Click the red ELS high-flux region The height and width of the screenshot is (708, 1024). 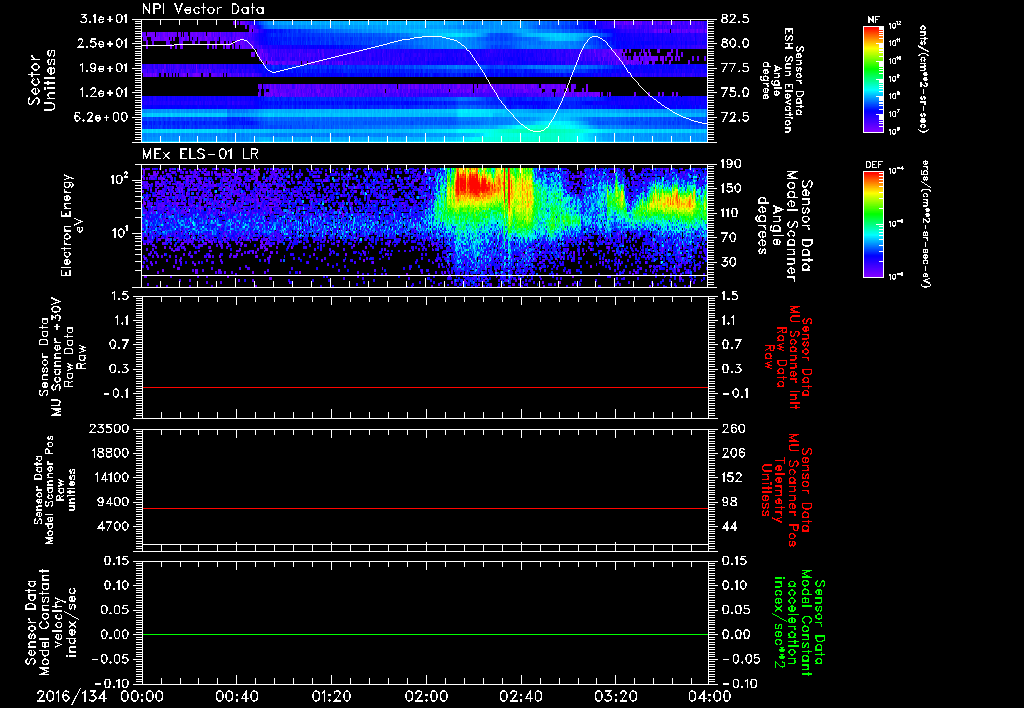tap(475, 184)
